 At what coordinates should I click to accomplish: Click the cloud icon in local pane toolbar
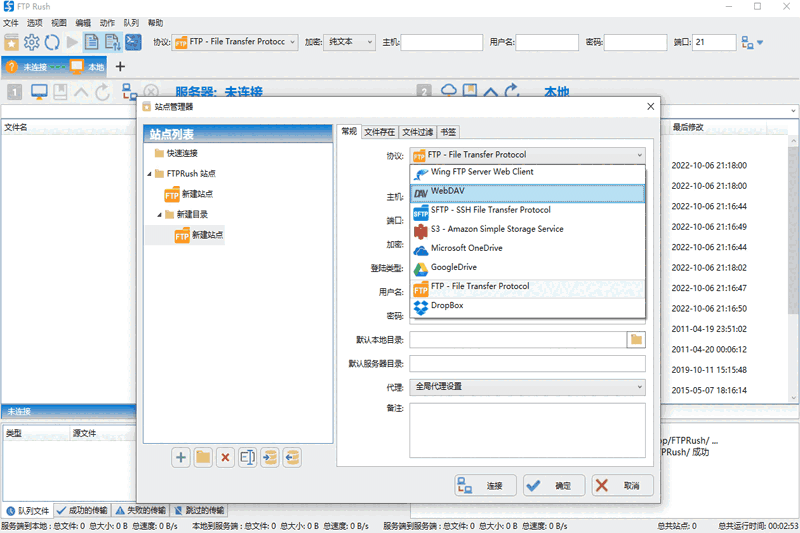coord(448,91)
